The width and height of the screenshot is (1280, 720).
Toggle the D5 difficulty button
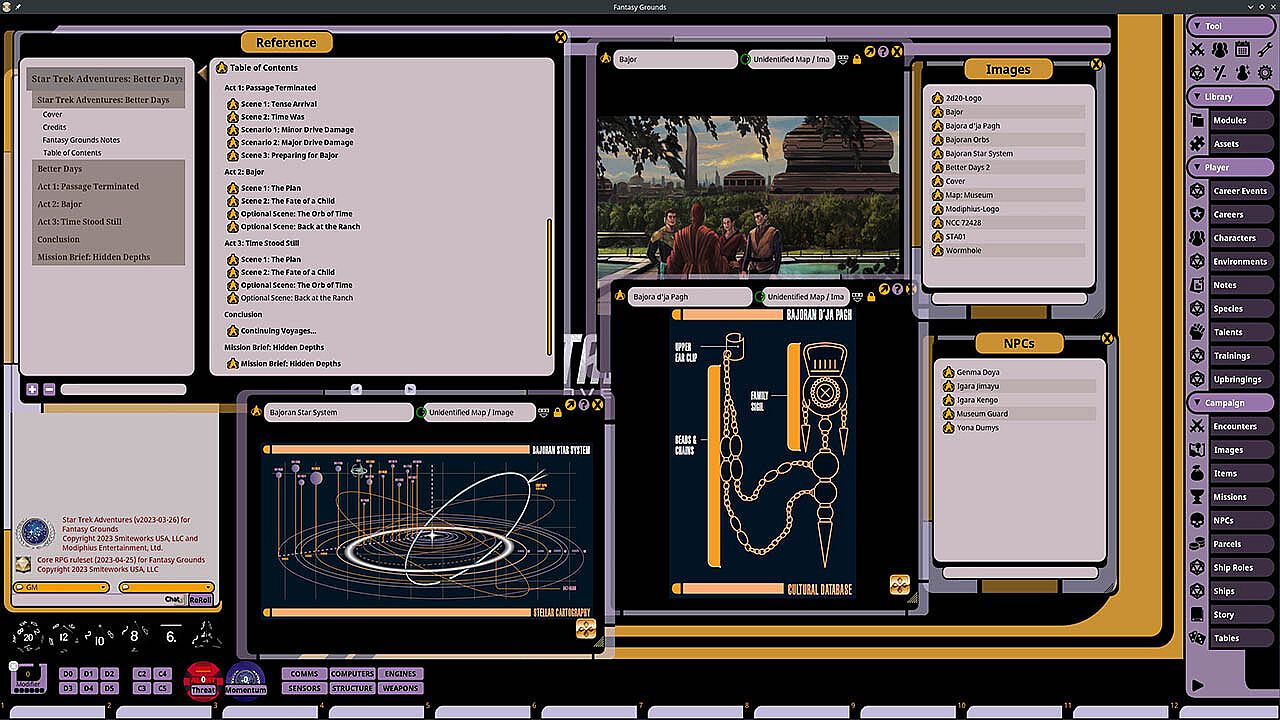(110, 688)
